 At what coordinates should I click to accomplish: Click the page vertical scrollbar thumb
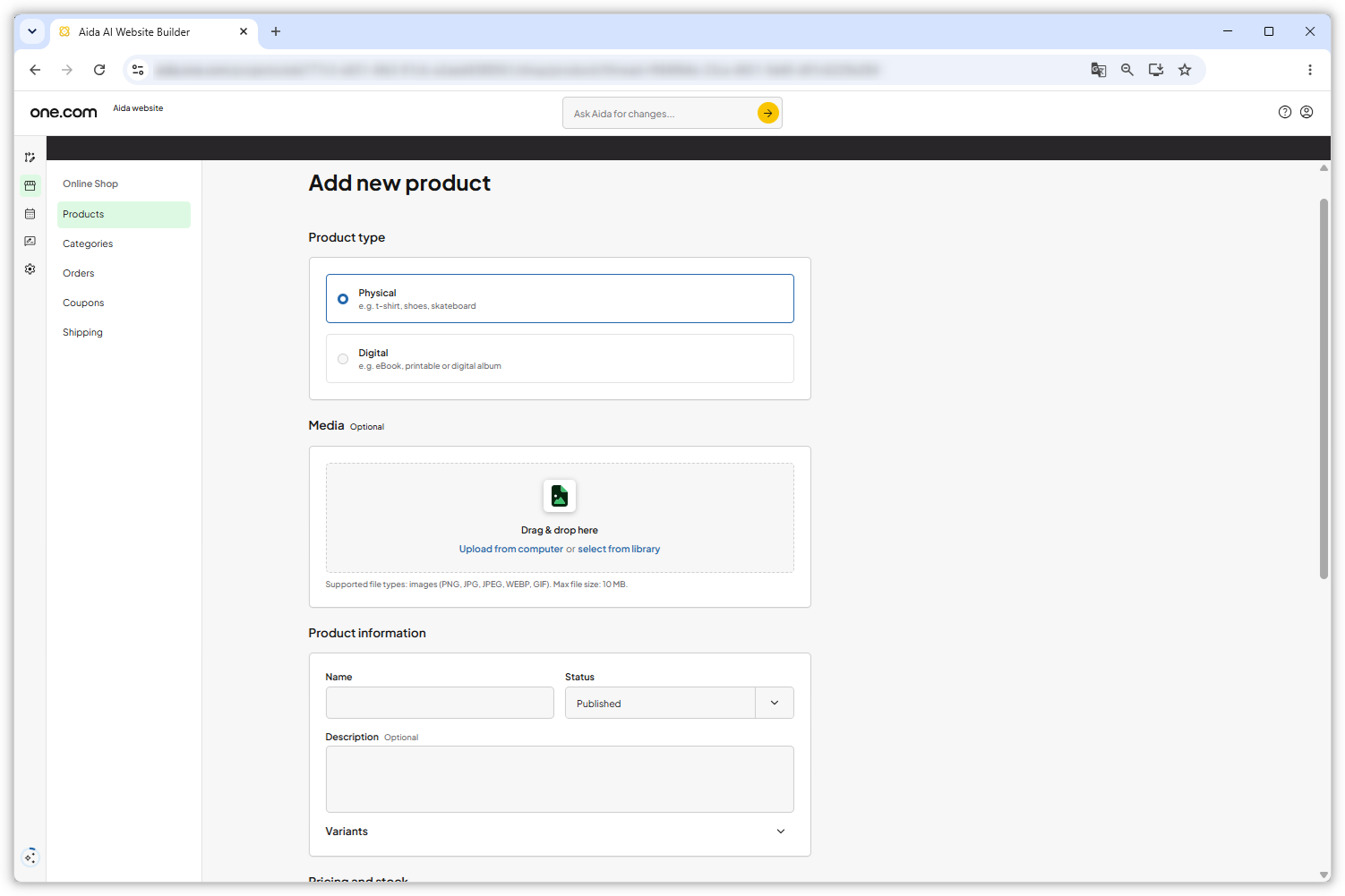pos(1324,388)
